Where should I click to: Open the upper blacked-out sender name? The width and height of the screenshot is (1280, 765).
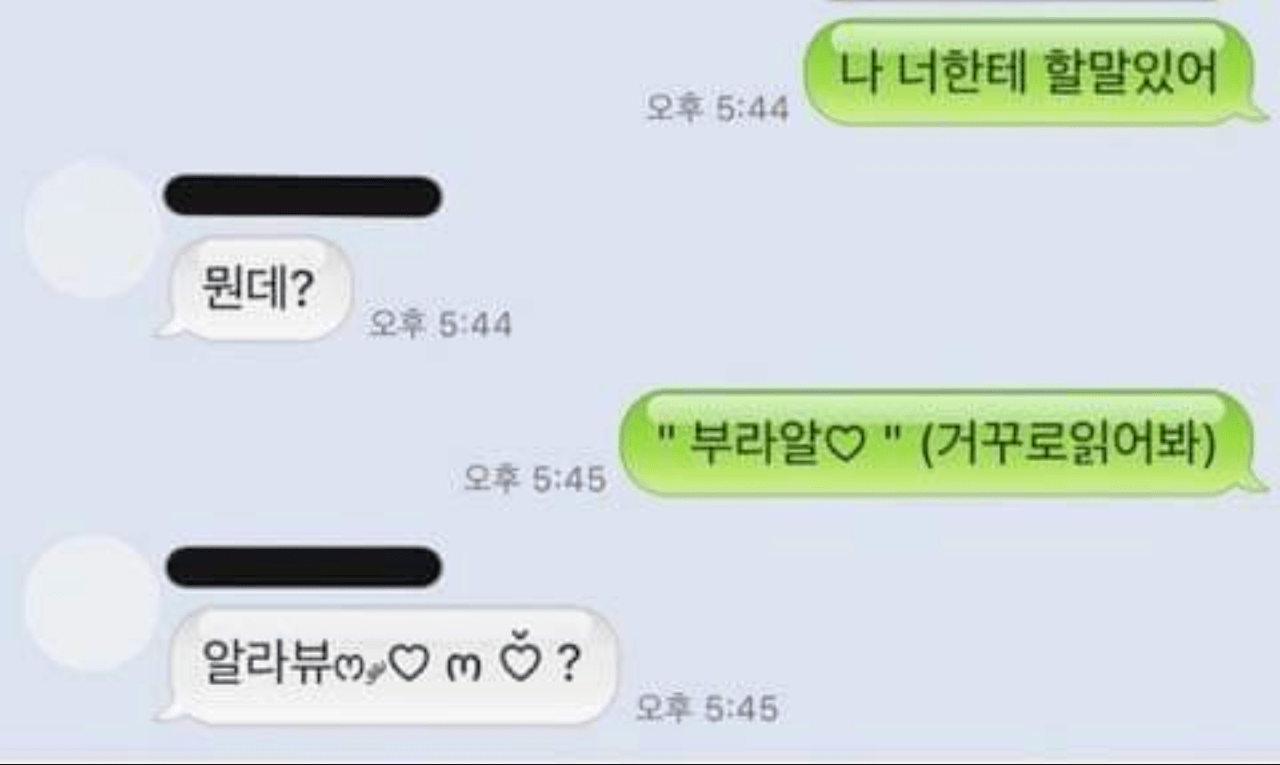click(x=302, y=196)
